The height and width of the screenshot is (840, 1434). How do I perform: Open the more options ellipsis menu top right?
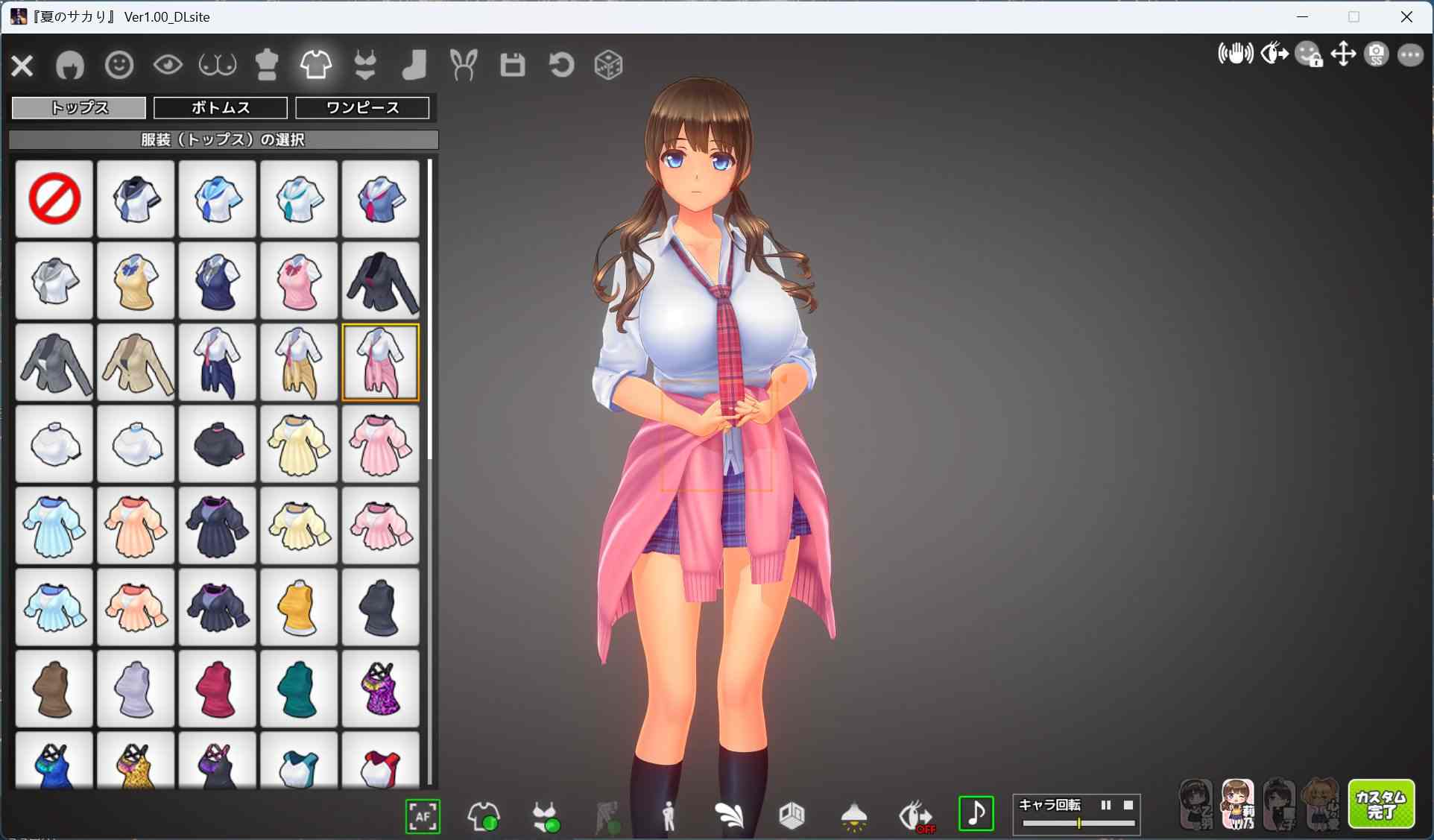[1410, 54]
